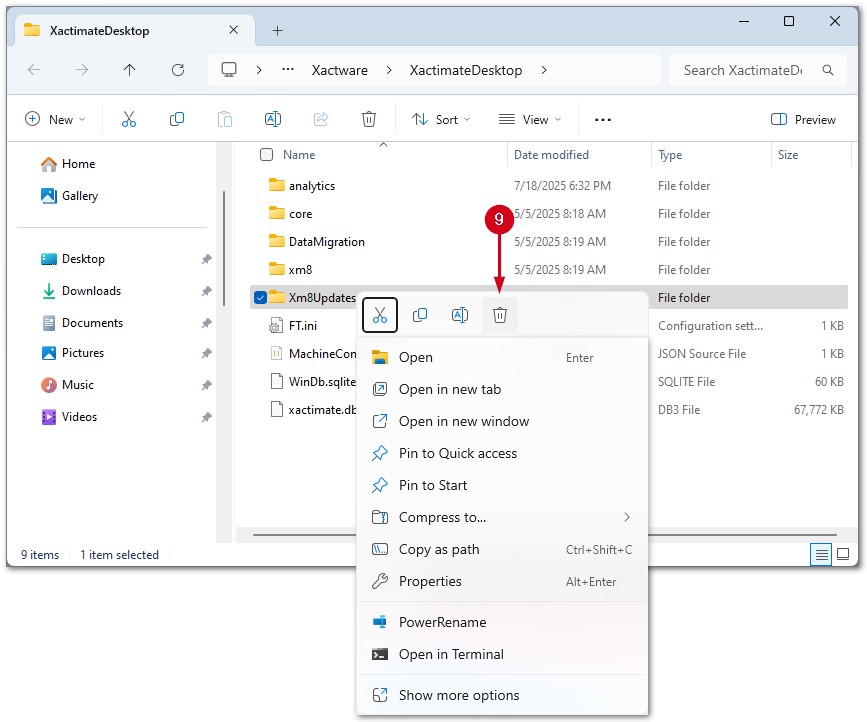867x722 pixels.
Task: Choose Open in Terminal
Action: 503,655
